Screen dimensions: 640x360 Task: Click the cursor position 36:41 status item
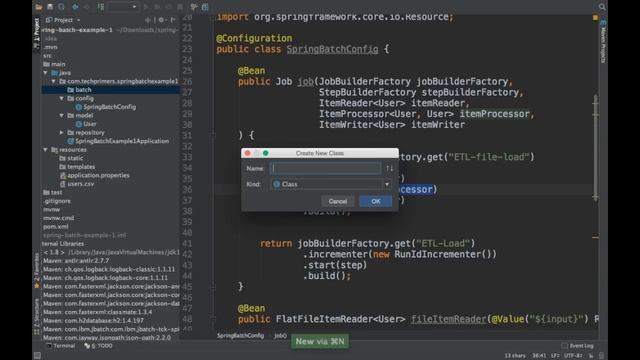(539, 356)
